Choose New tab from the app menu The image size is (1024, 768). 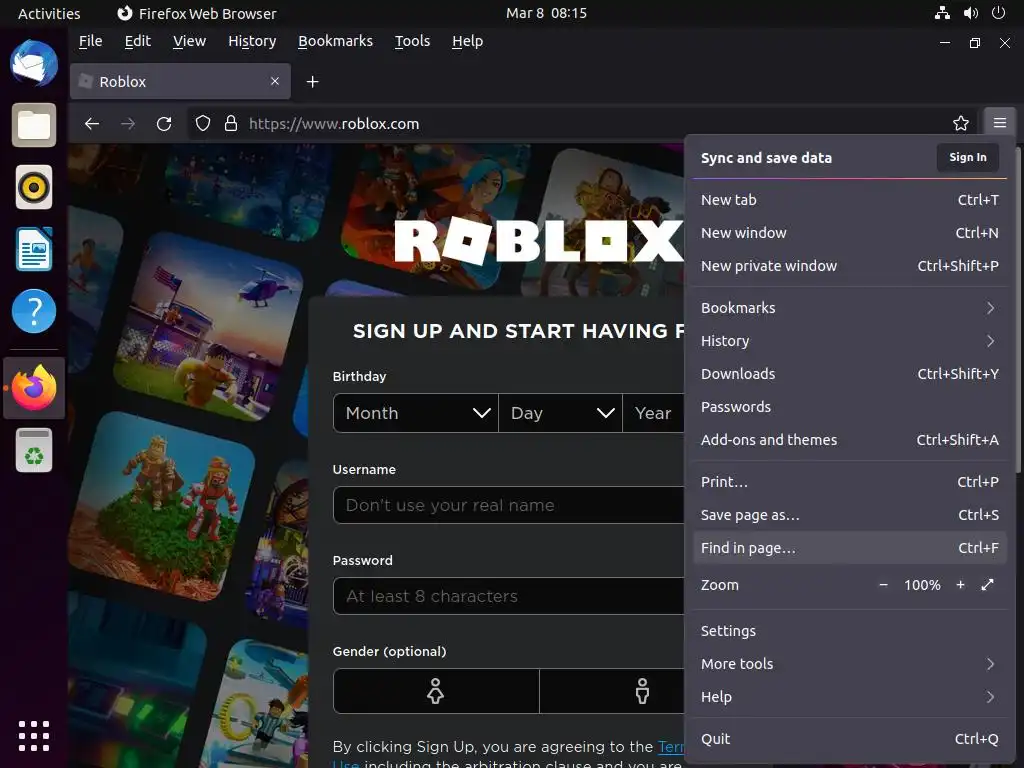[x=848, y=200]
